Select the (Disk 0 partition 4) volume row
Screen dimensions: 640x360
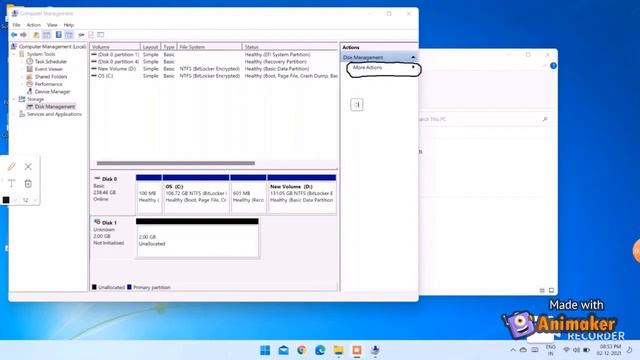214,62
